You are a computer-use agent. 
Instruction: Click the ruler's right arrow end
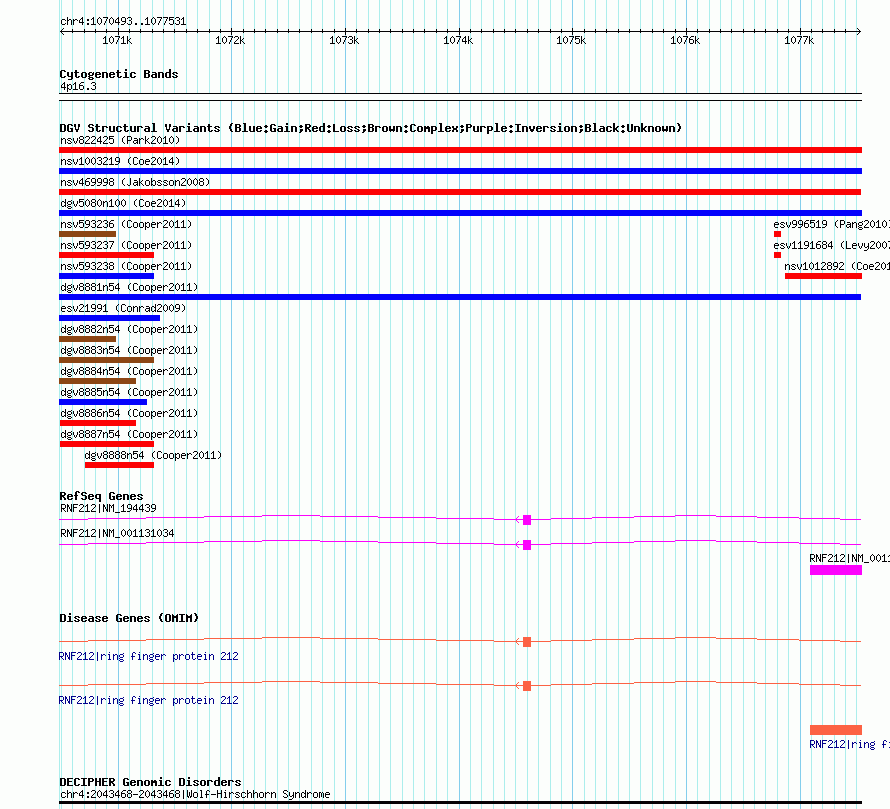click(x=859, y=31)
